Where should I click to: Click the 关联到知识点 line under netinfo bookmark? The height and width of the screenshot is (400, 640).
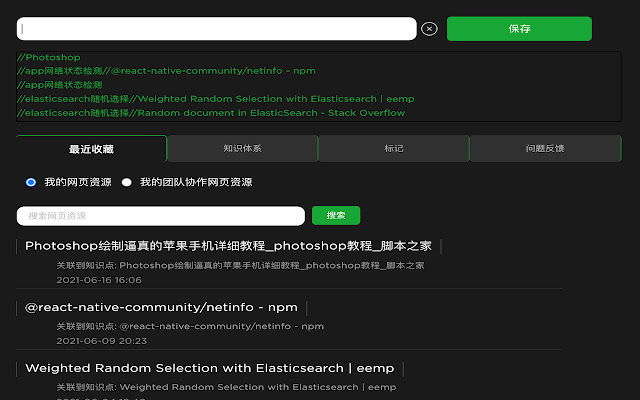tap(190, 327)
